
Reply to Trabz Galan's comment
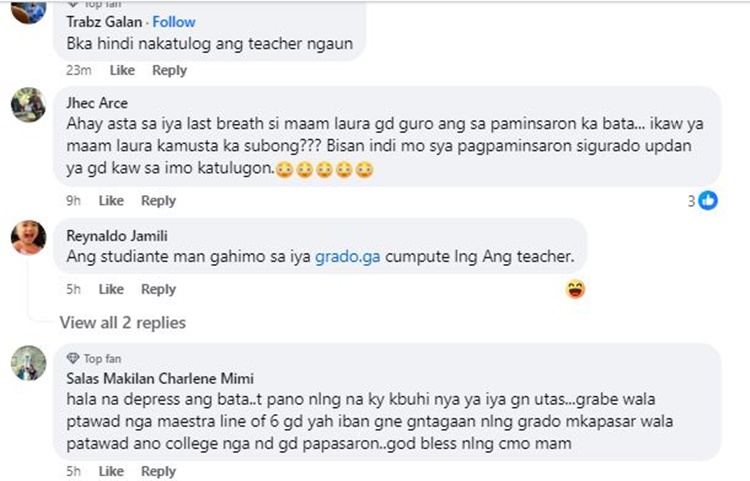169,70
